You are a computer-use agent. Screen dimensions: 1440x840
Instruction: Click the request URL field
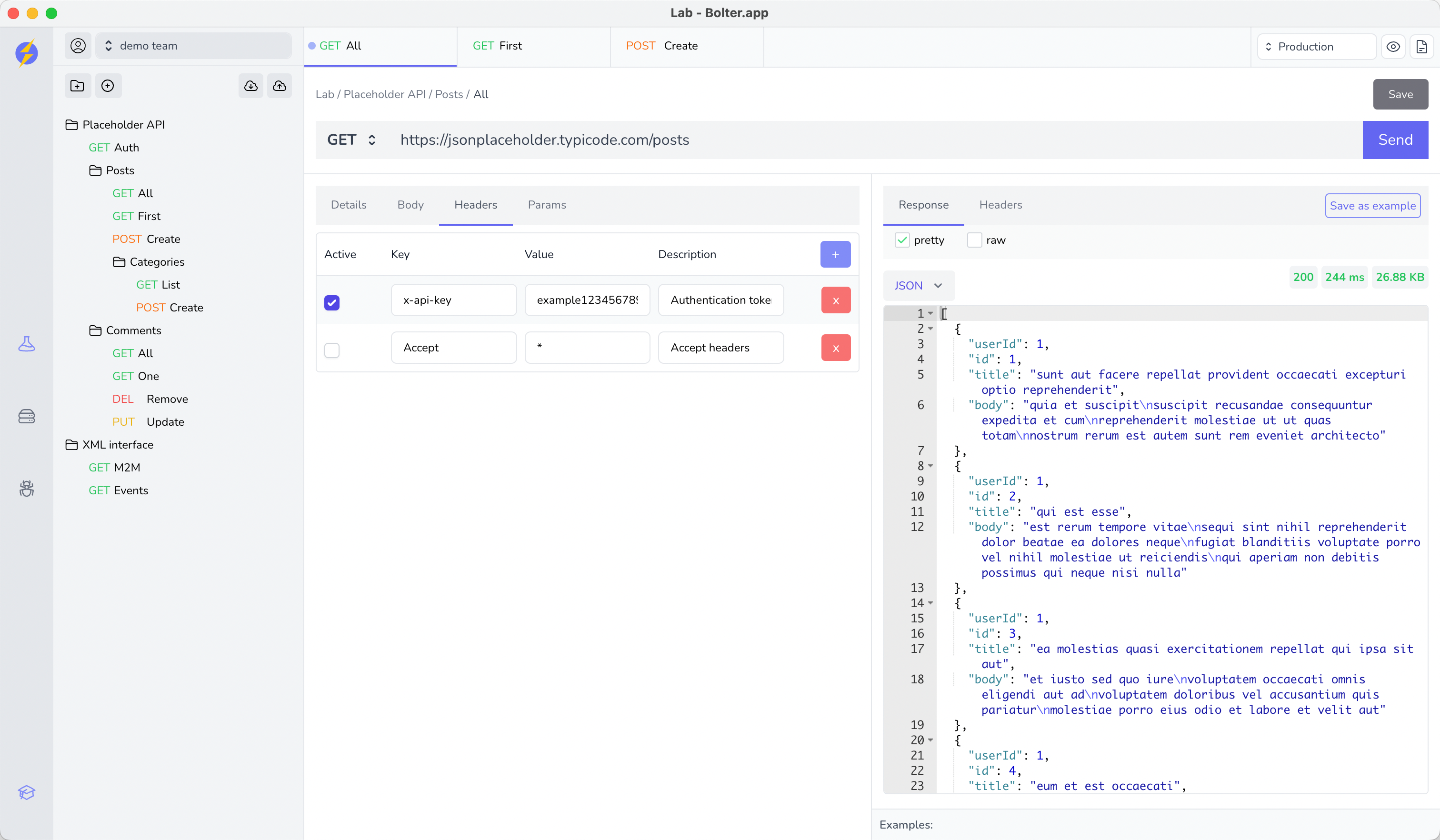coord(875,140)
